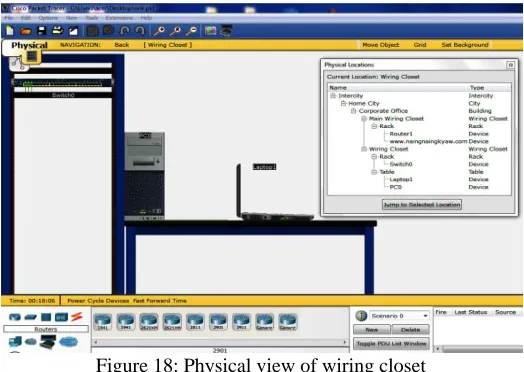
Task: Select the Connections lightning bolt icon
Action: [77, 316]
